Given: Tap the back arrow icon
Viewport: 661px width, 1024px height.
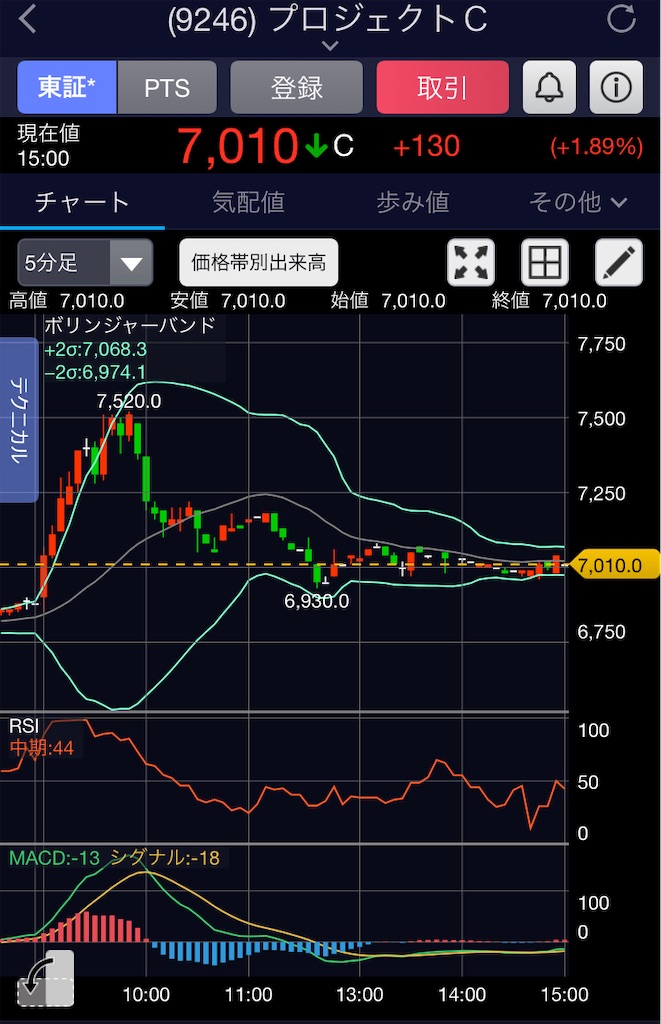Looking at the screenshot, I should [27, 20].
